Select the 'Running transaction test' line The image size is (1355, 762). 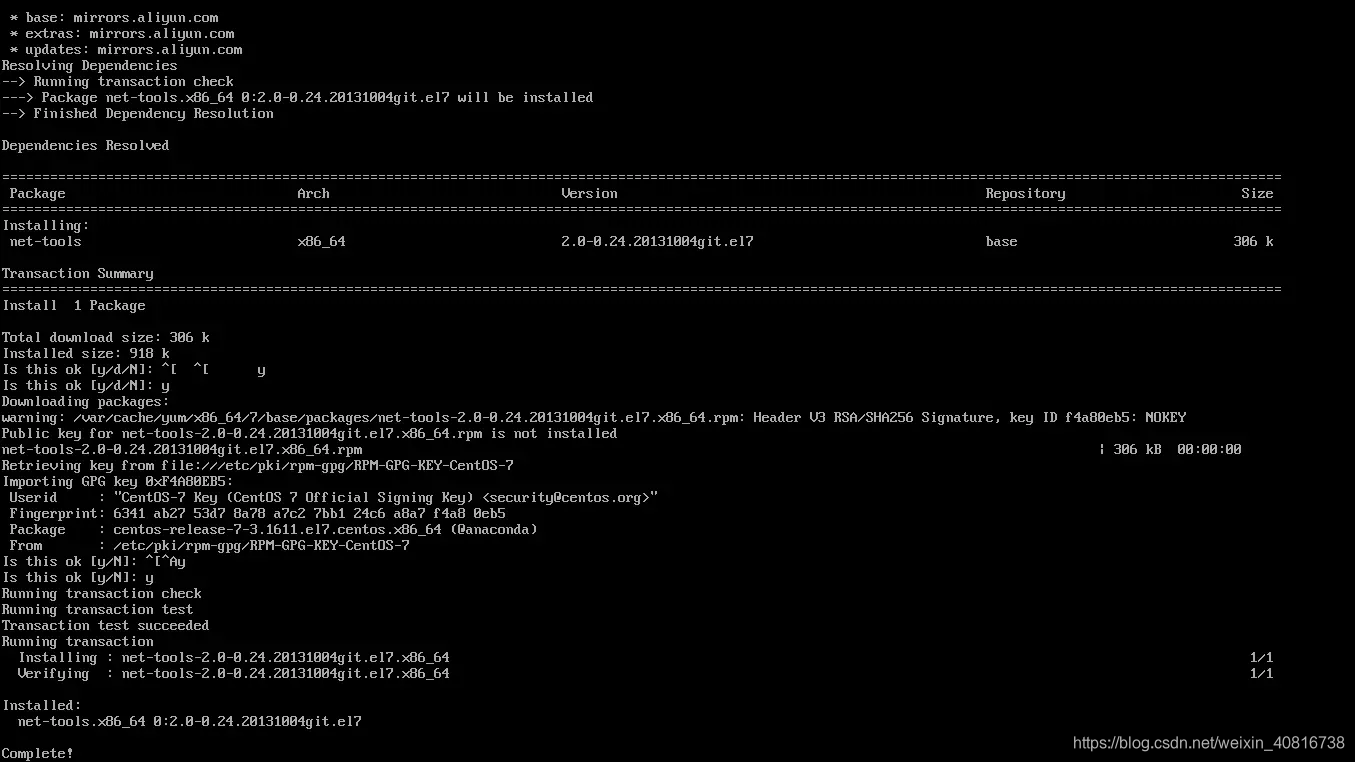98,610
